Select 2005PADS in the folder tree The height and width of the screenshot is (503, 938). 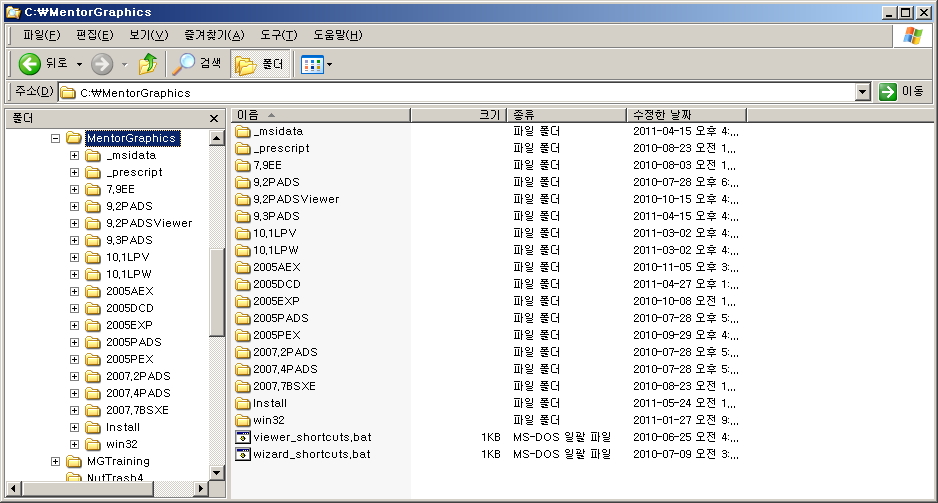click(x=134, y=342)
